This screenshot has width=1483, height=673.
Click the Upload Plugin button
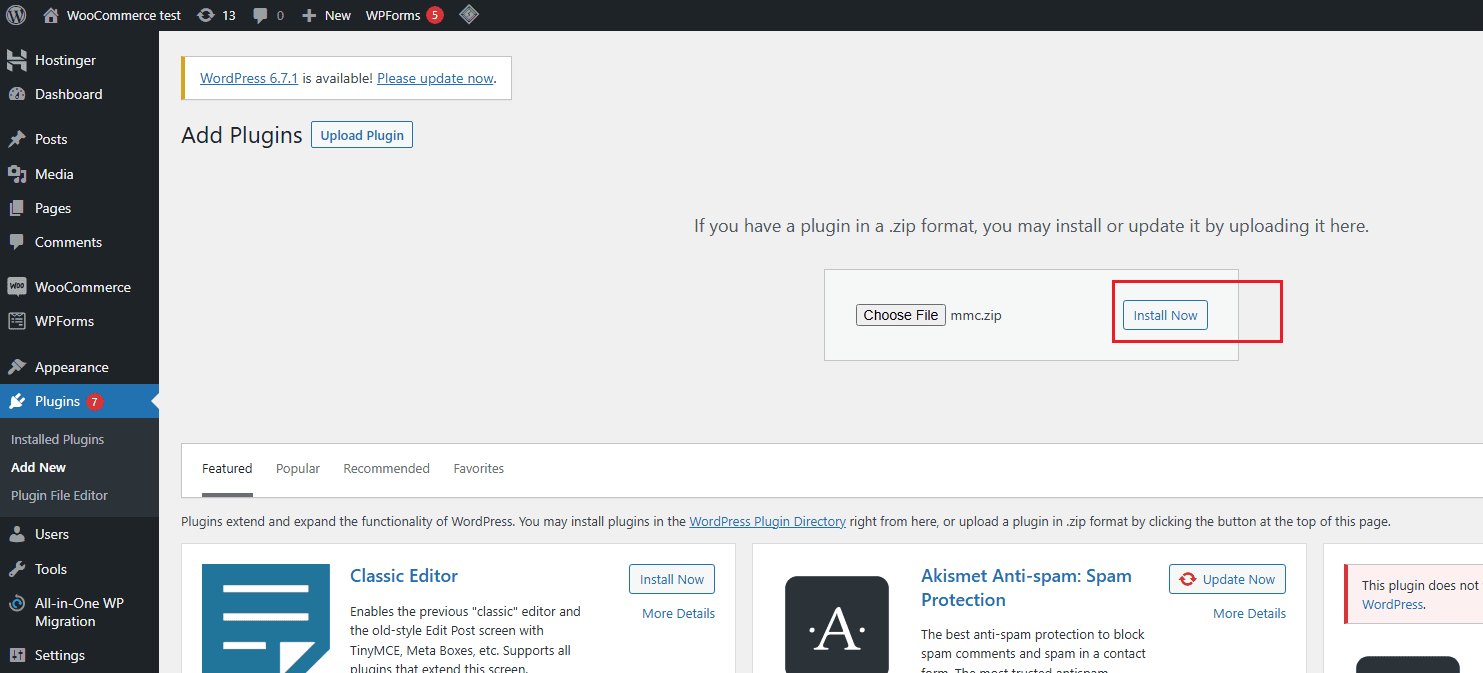(x=362, y=135)
